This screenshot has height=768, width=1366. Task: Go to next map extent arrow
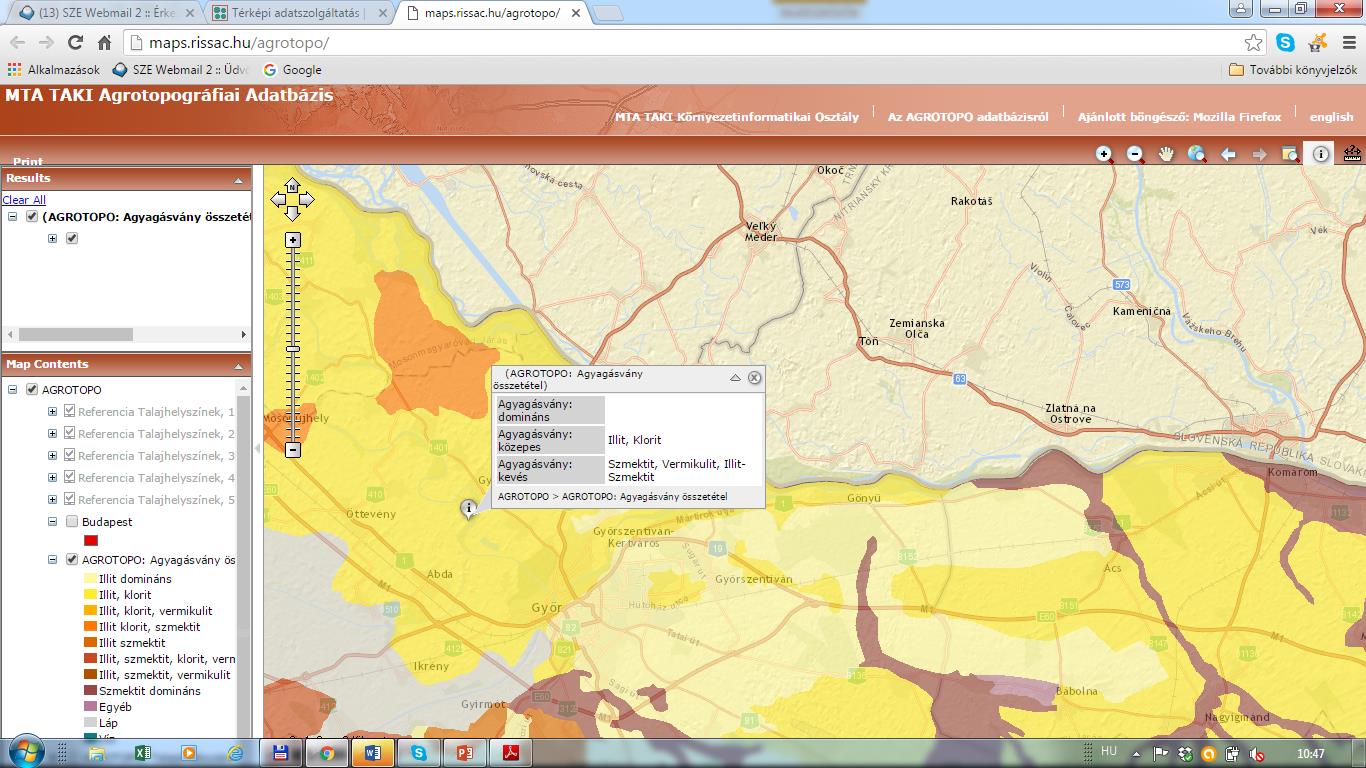[x=1259, y=154]
